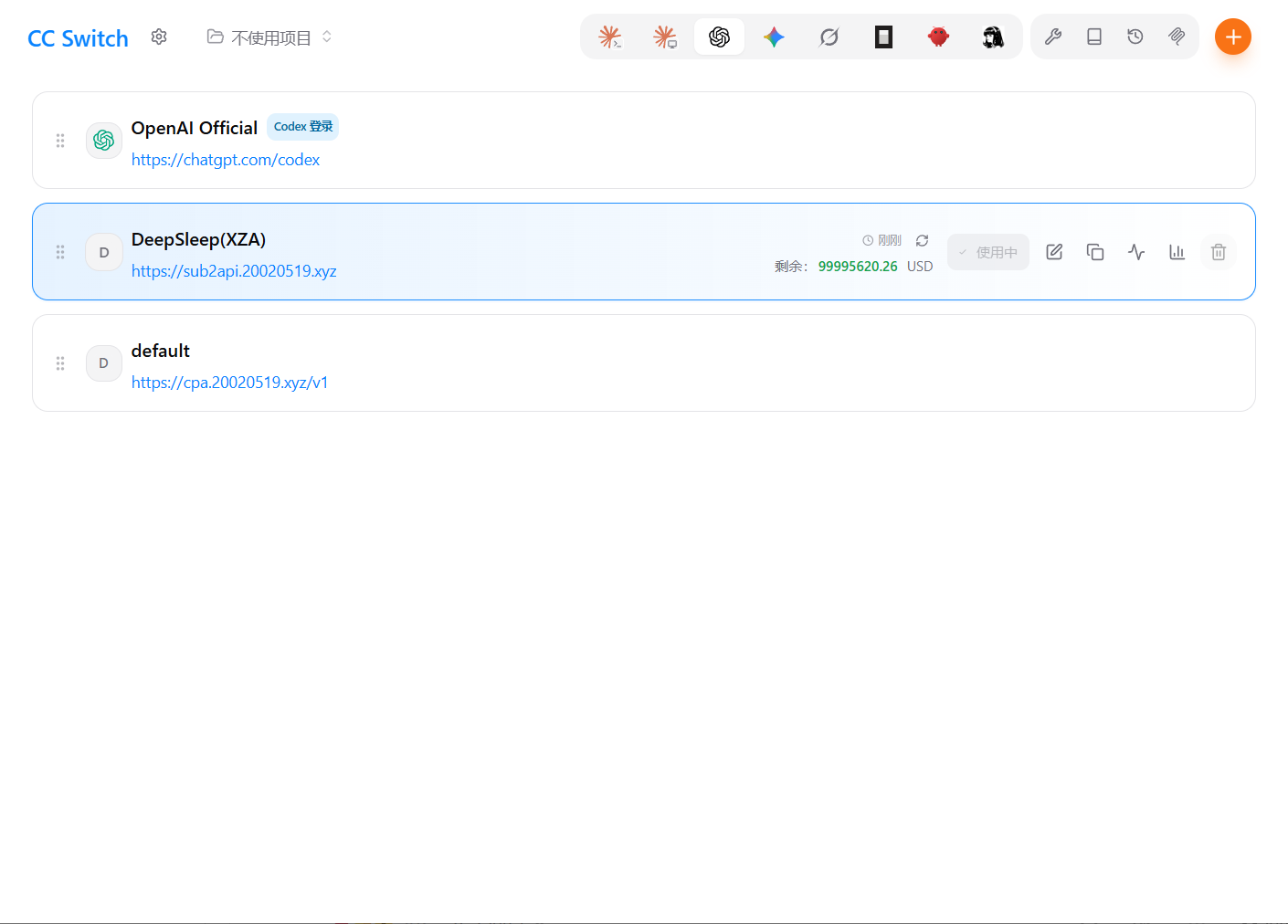The width and height of the screenshot is (1288, 924).
Task: Click the DeepSleep(XZA) letter D avatar
Action: [x=104, y=252]
